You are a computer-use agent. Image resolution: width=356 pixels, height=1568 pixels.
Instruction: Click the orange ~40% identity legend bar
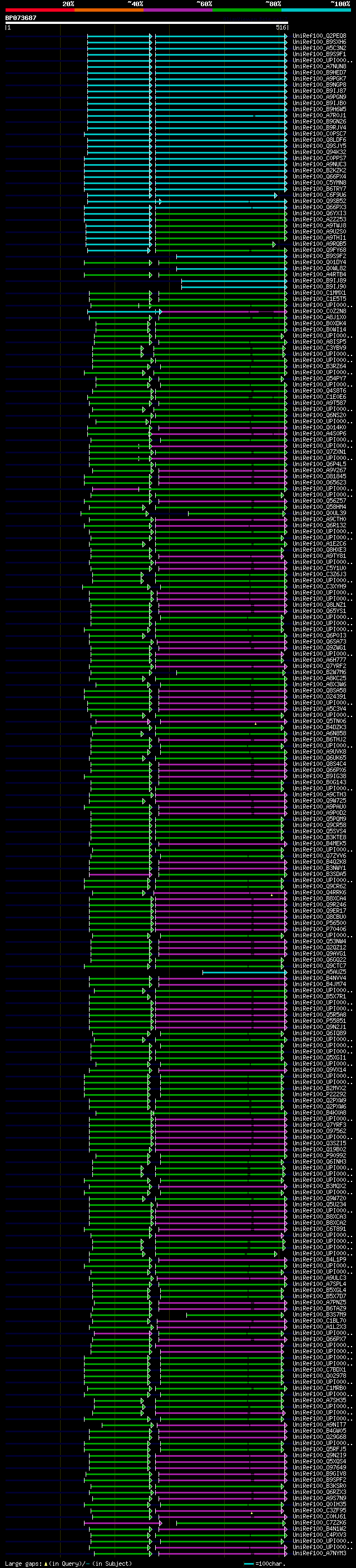(x=109, y=10)
